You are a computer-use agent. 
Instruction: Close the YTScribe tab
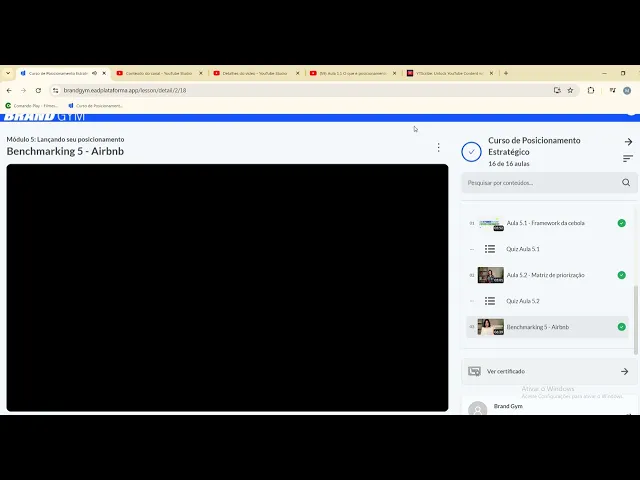(491, 73)
